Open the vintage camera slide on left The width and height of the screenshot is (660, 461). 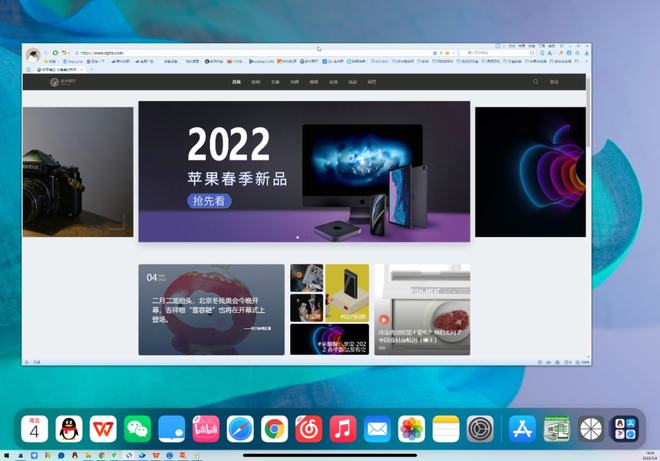pyautogui.click(x=78, y=172)
